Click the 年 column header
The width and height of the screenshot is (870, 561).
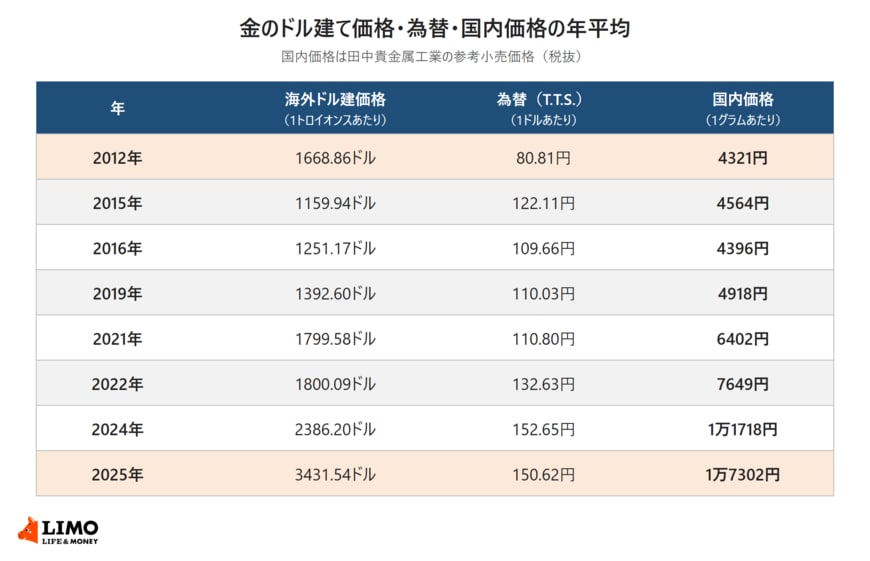point(118,108)
